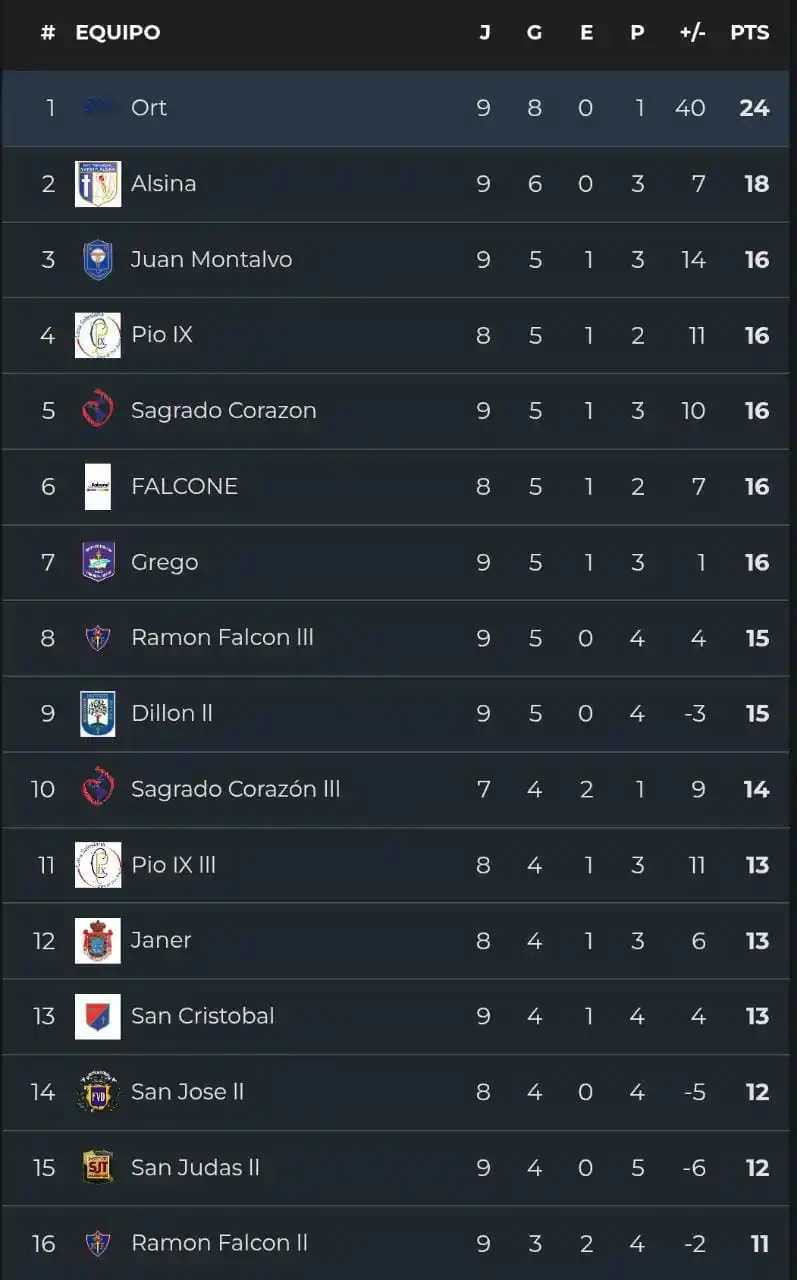Viewport: 797px width, 1280px height.
Task: Sort table by PTS column header
Action: (x=749, y=33)
